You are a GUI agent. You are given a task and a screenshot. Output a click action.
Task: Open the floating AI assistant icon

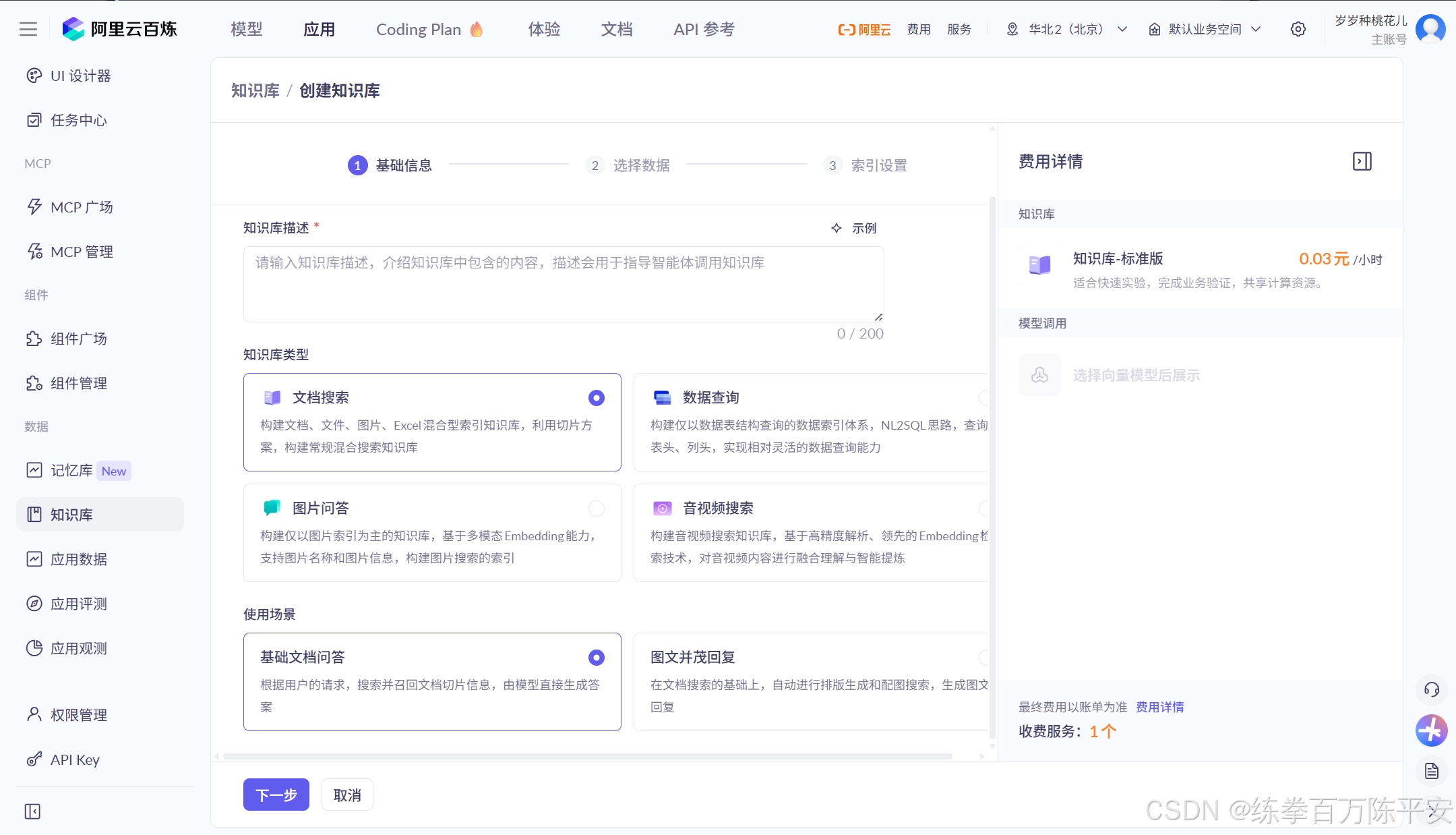[1431, 730]
